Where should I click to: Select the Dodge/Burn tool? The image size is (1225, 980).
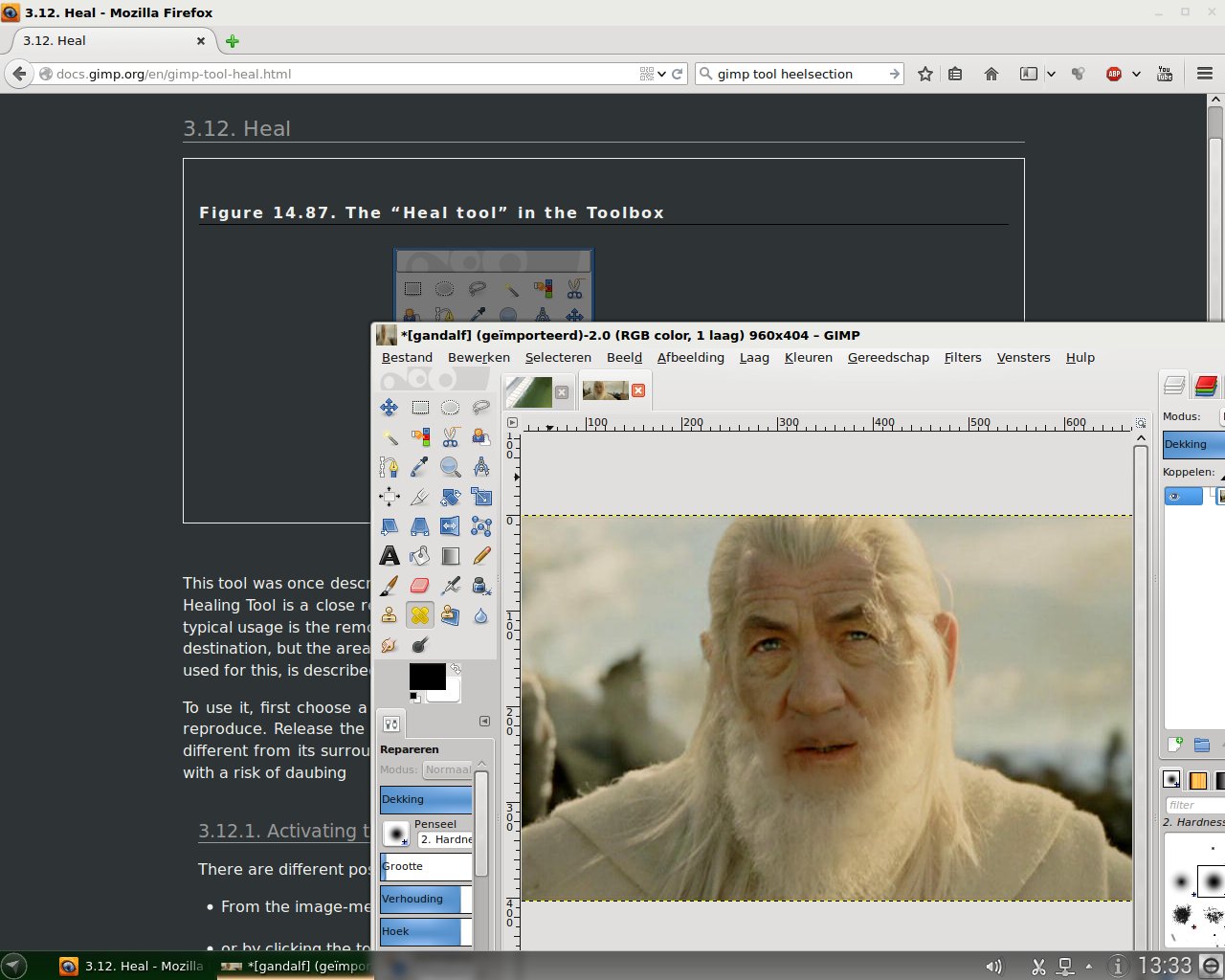[420, 645]
